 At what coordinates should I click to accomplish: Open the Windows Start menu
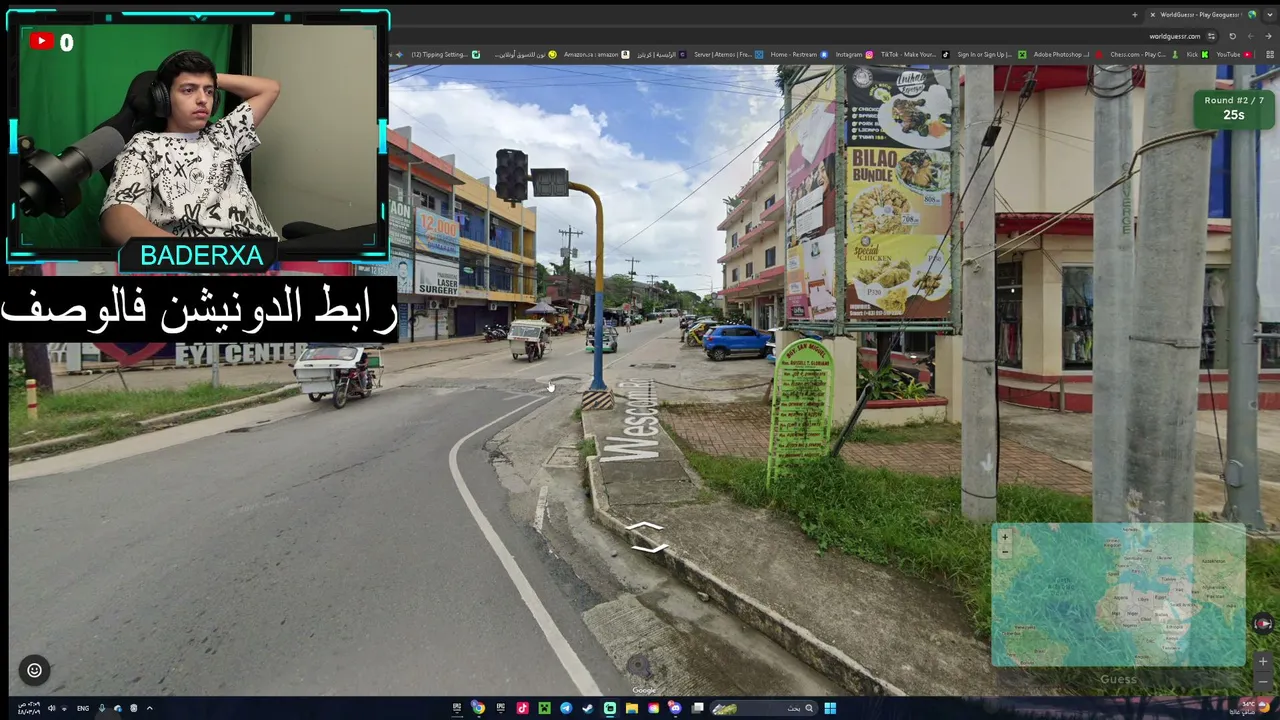(830, 708)
